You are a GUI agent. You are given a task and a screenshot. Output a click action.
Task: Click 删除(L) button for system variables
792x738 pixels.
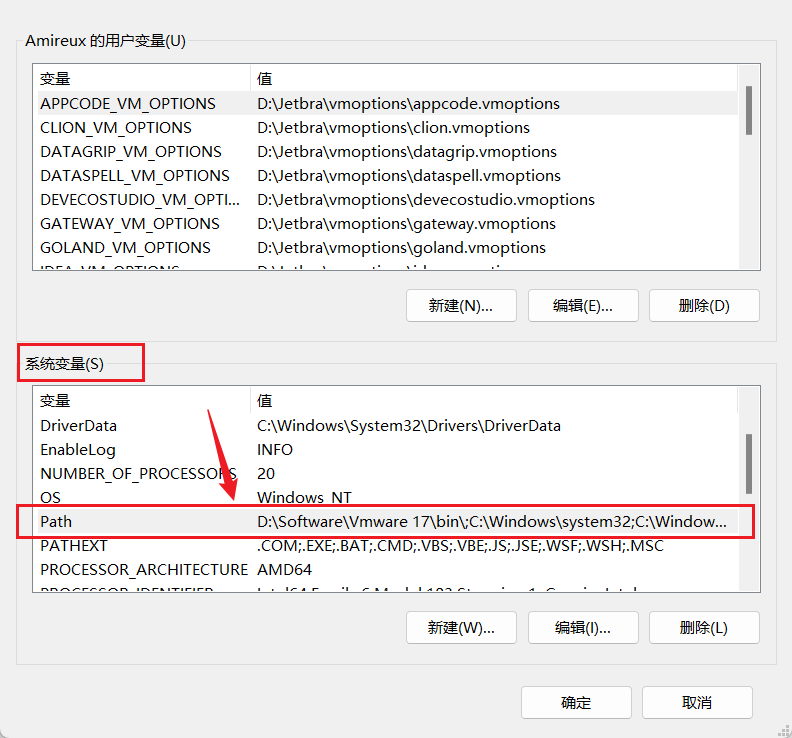tap(704, 627)
